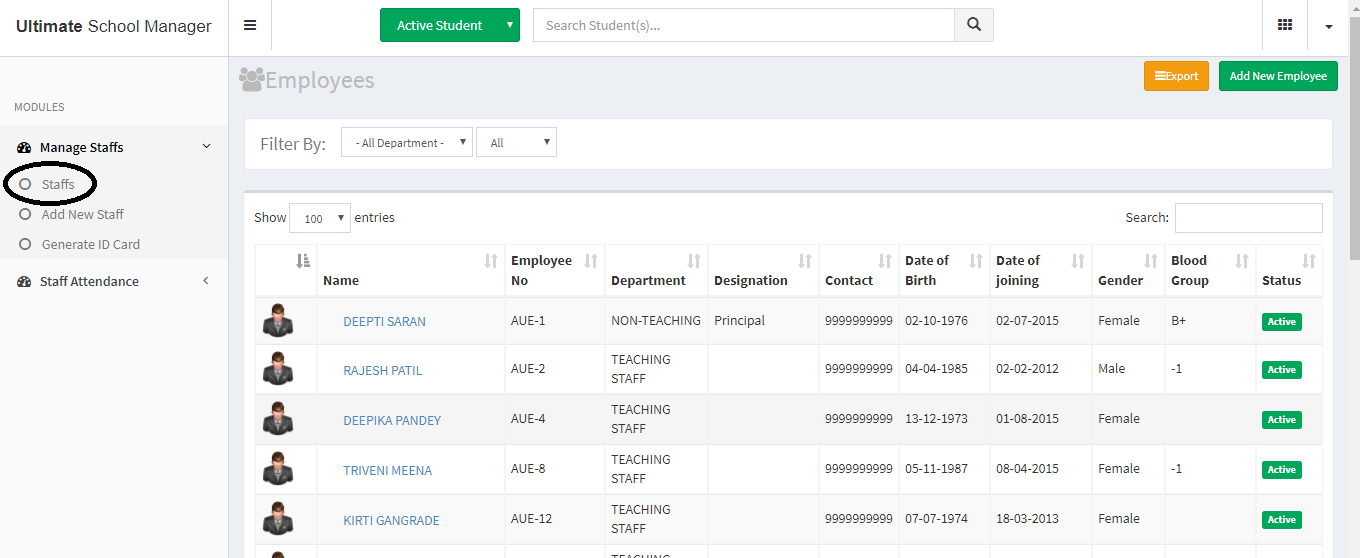The image size is (1360, 558).
Task: Open the Show entries count dropdown
Action: [x=320, y=218]
